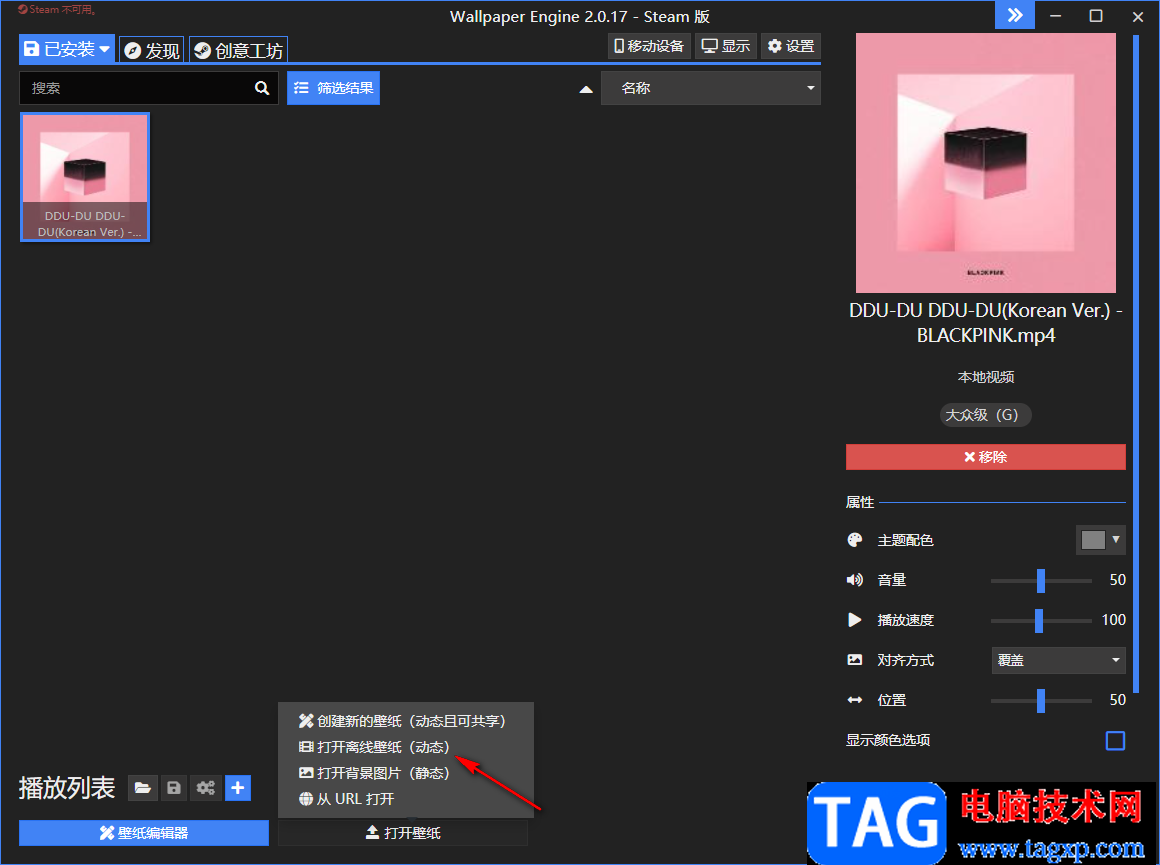This screenshot has height=865, width=1160.
Task: Expand the 名称 sort-by dropdown
Action: click(x=711, y=88)
